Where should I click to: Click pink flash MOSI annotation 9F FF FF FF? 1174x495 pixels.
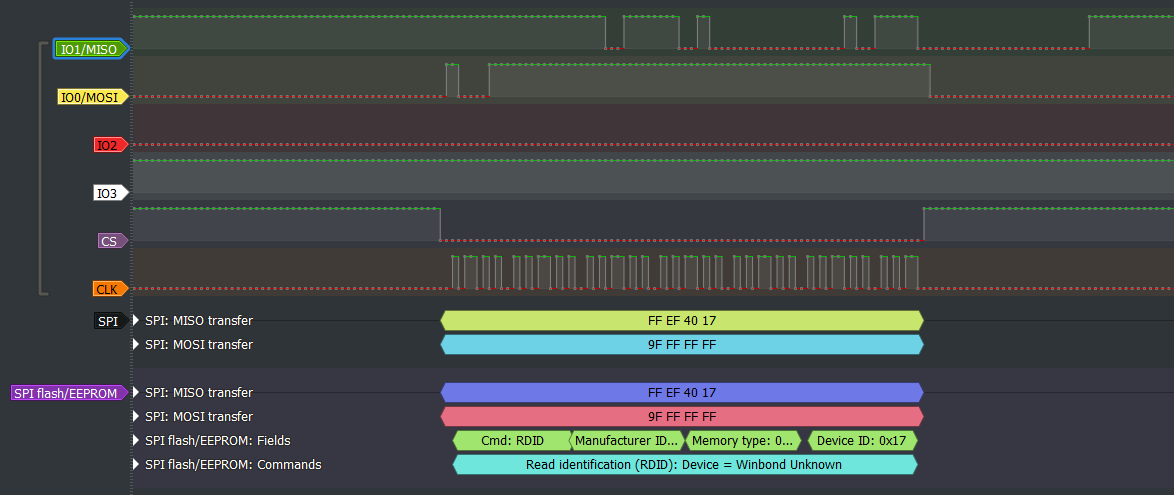point(682,416)
